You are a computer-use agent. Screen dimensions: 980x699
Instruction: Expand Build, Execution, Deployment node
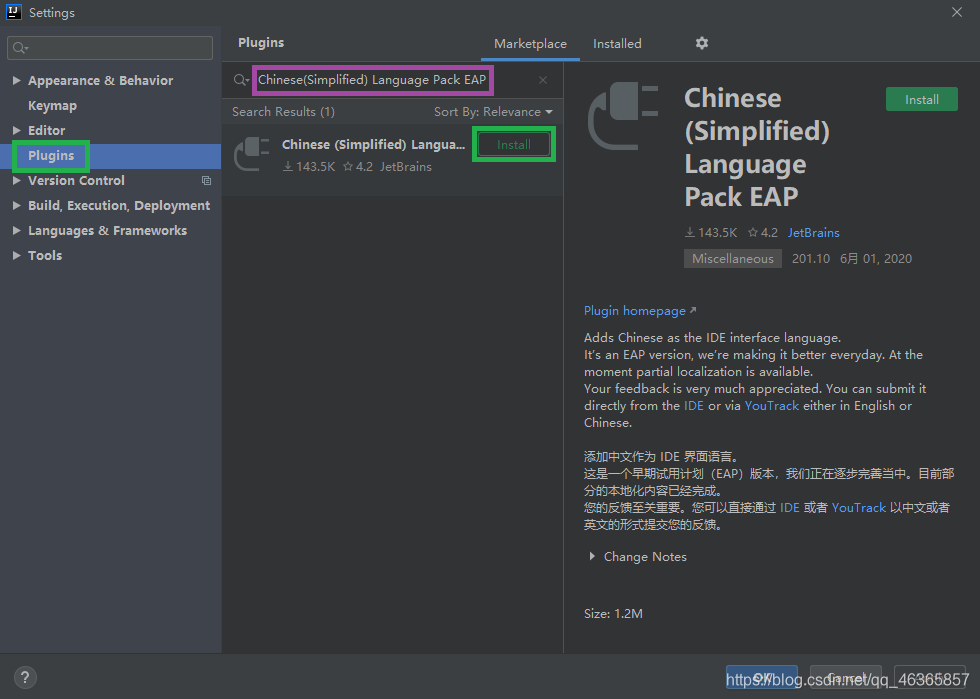pyautogui.click(x=17, y=205)
